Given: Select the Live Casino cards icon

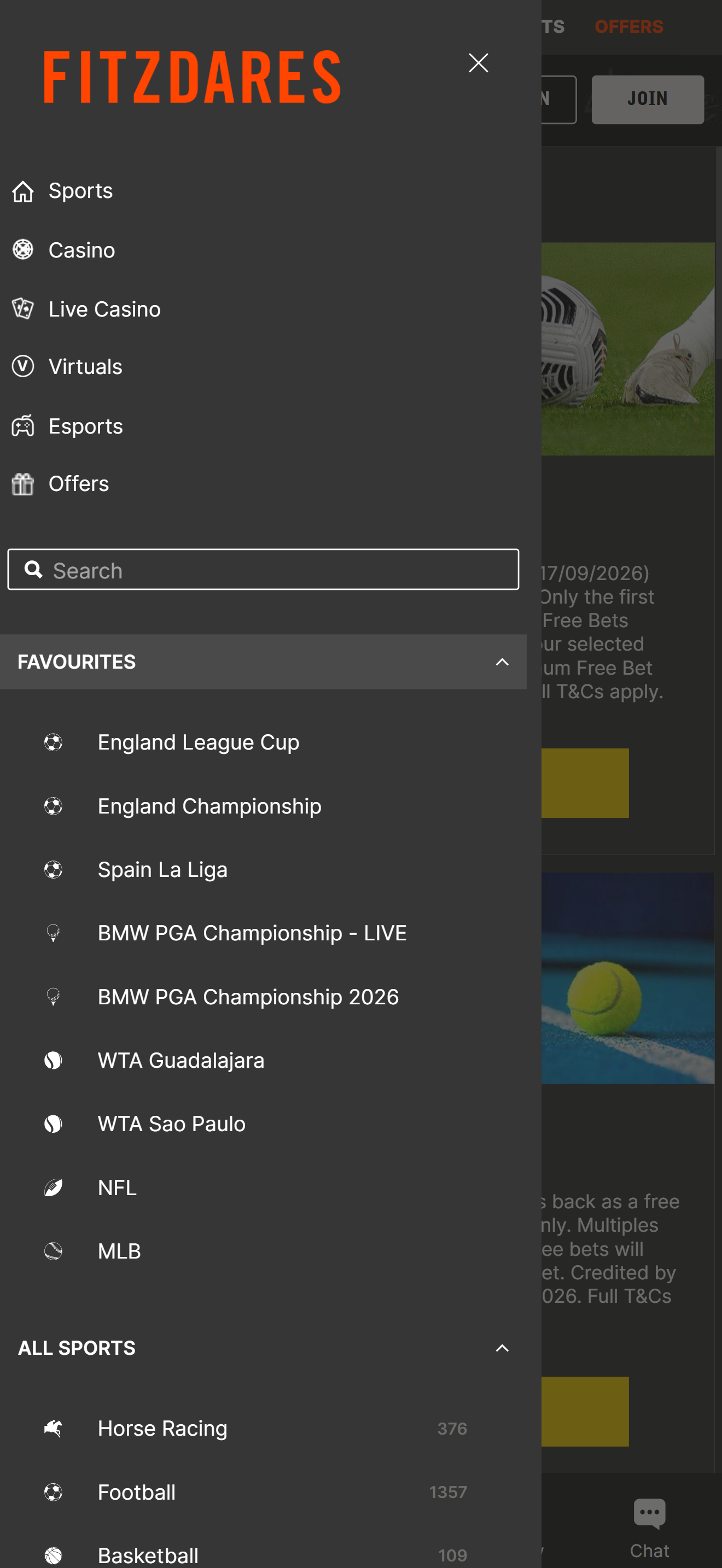Looking at the screenshot, I should click(x=23, y=308).
